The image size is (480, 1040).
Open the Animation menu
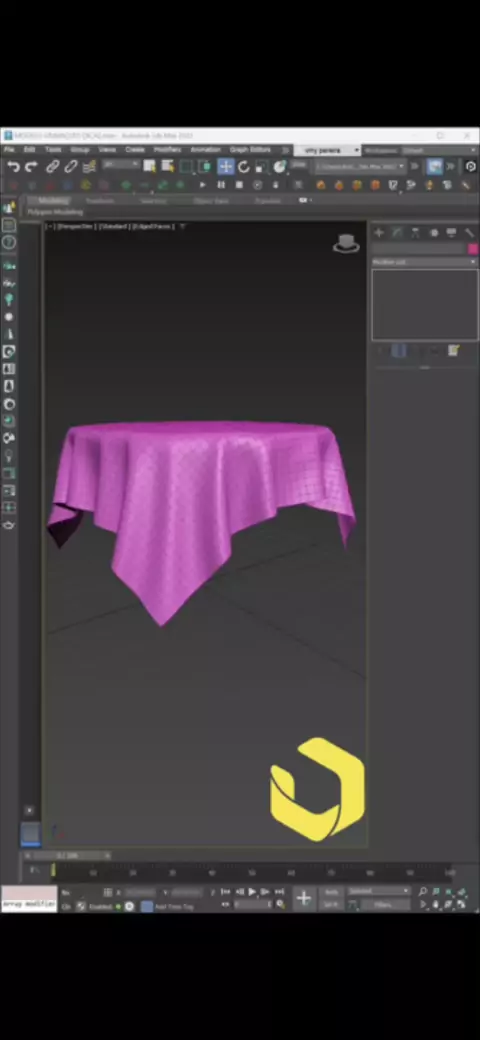click(205, 150)
